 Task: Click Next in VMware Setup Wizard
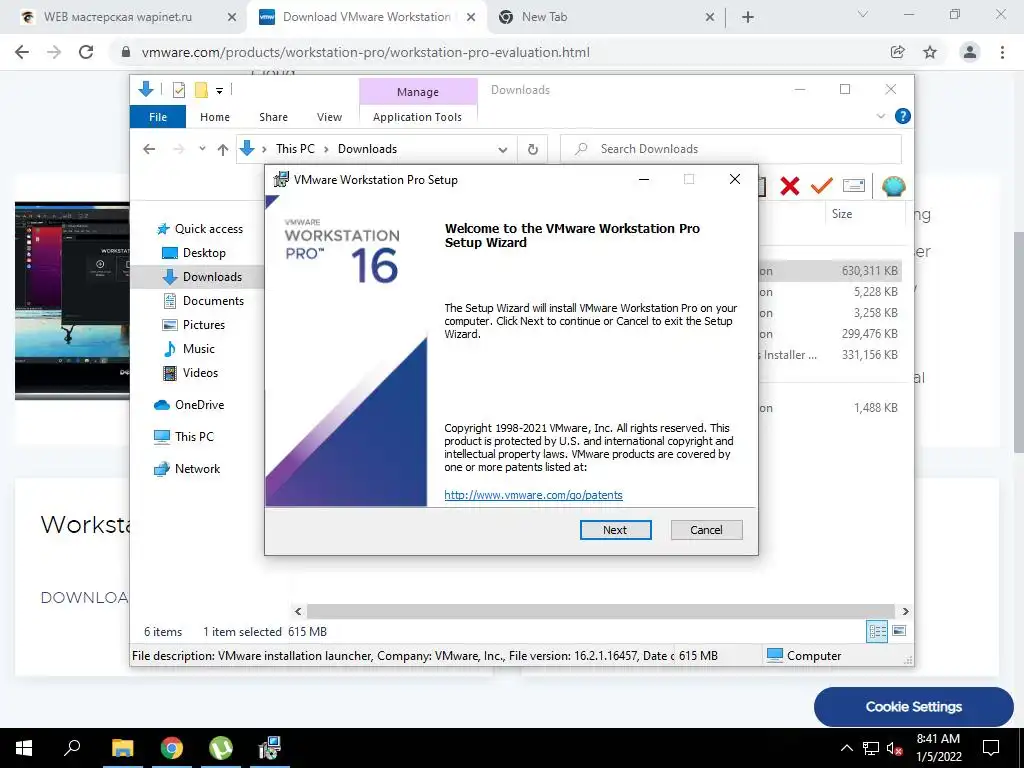tap(615, 530)
